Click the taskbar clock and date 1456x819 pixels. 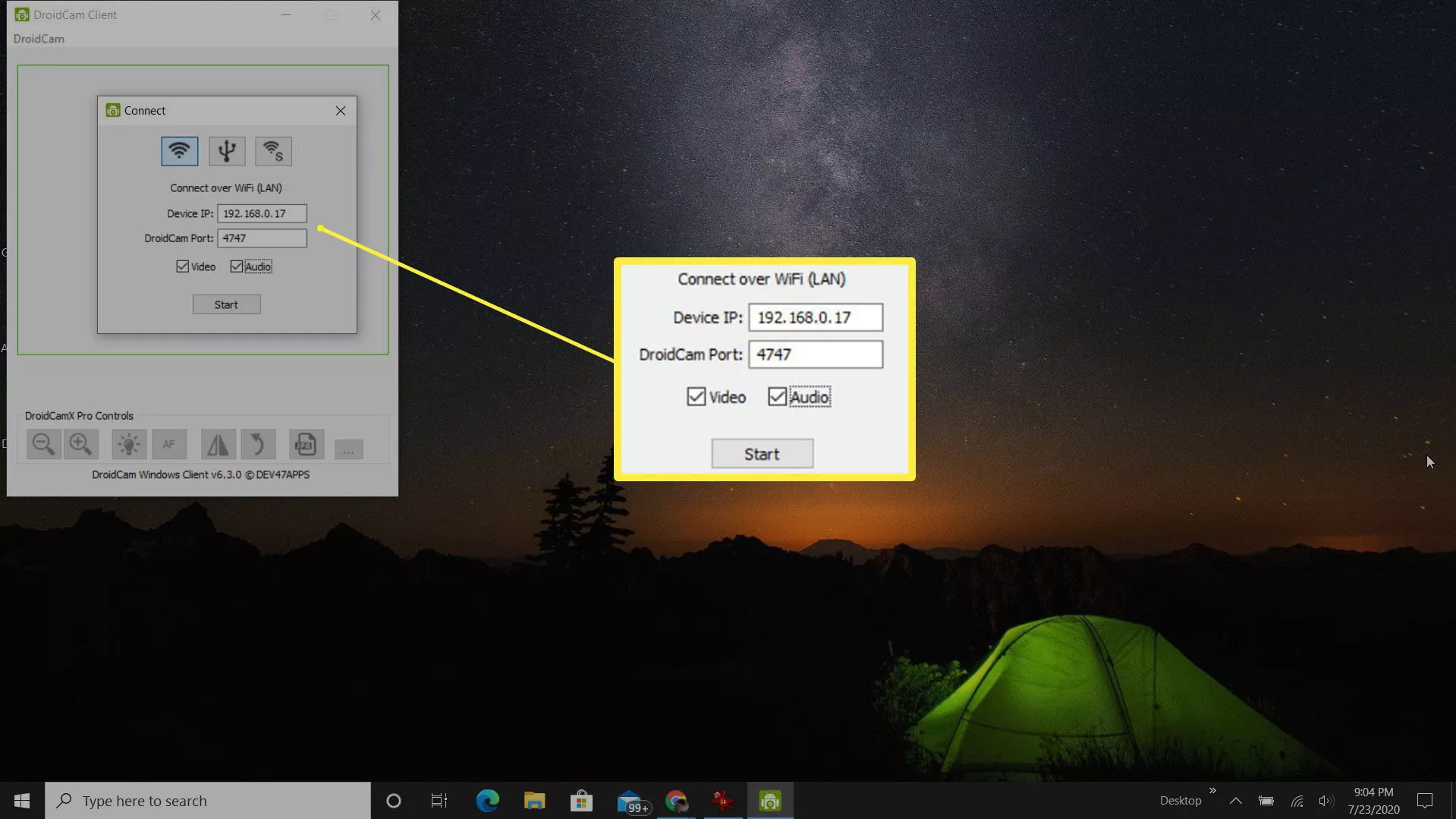point(1374,801)
